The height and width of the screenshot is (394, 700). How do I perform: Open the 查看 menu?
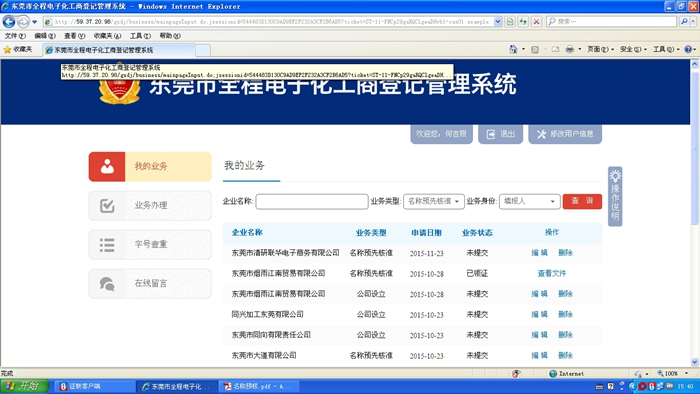click(75, 36)
